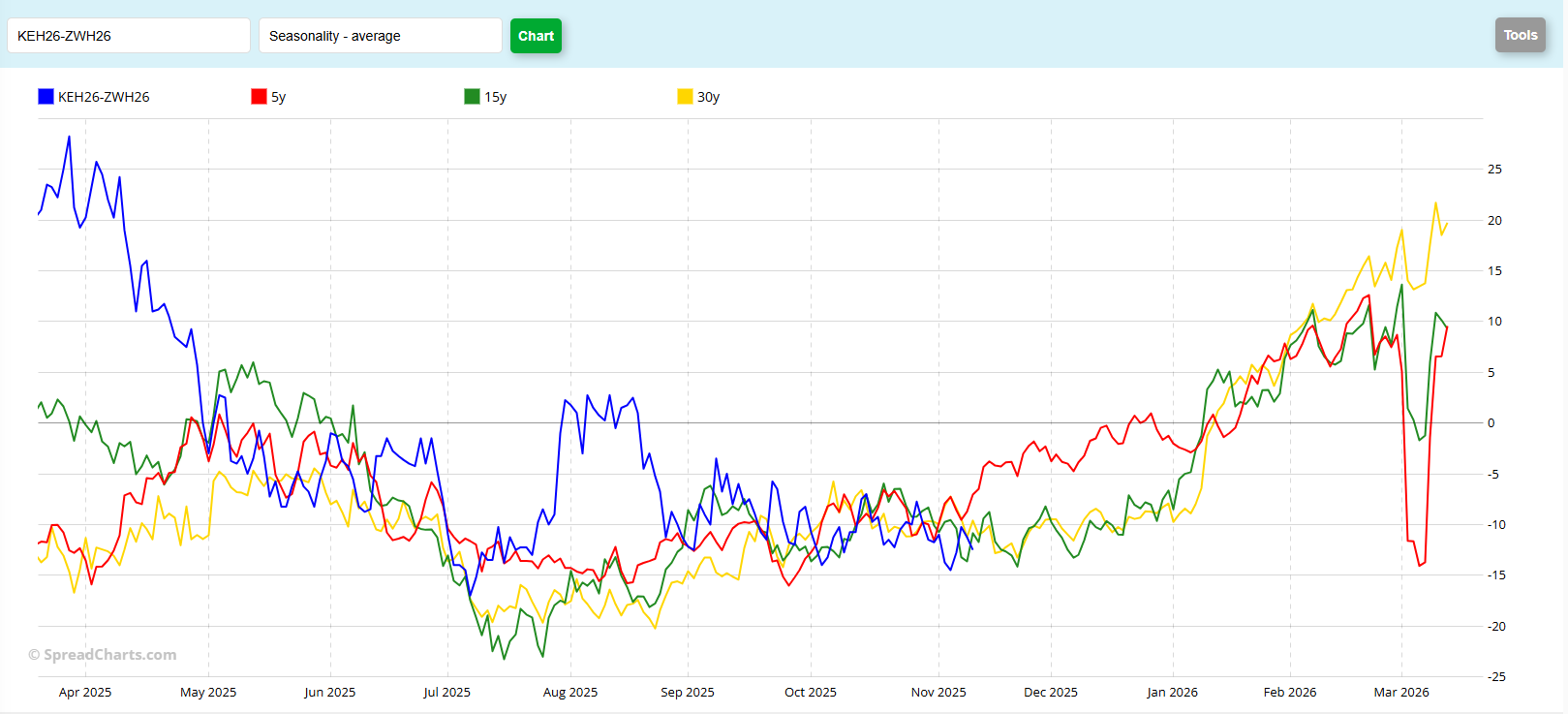Click the -25 value on y-axis

(x=1496, y=676)
